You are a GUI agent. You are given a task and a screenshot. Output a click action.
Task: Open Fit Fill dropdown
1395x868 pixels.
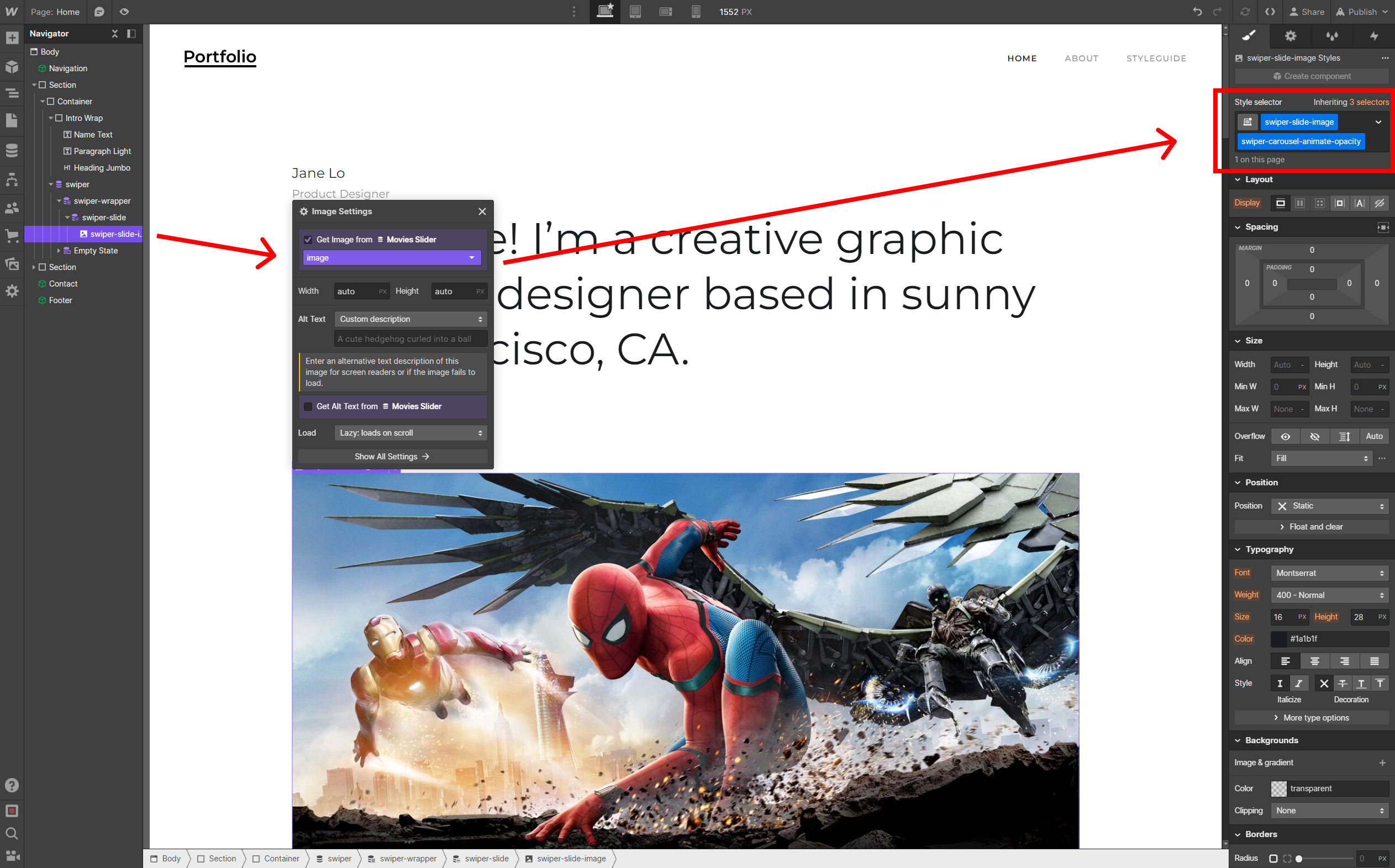[x=1321, y=458]
